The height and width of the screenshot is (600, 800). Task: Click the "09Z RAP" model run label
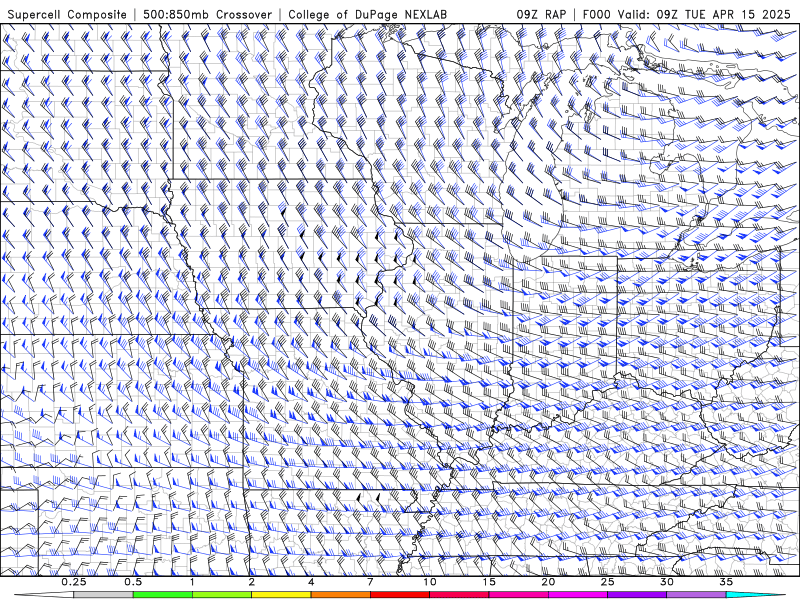(x=541, y=14)
